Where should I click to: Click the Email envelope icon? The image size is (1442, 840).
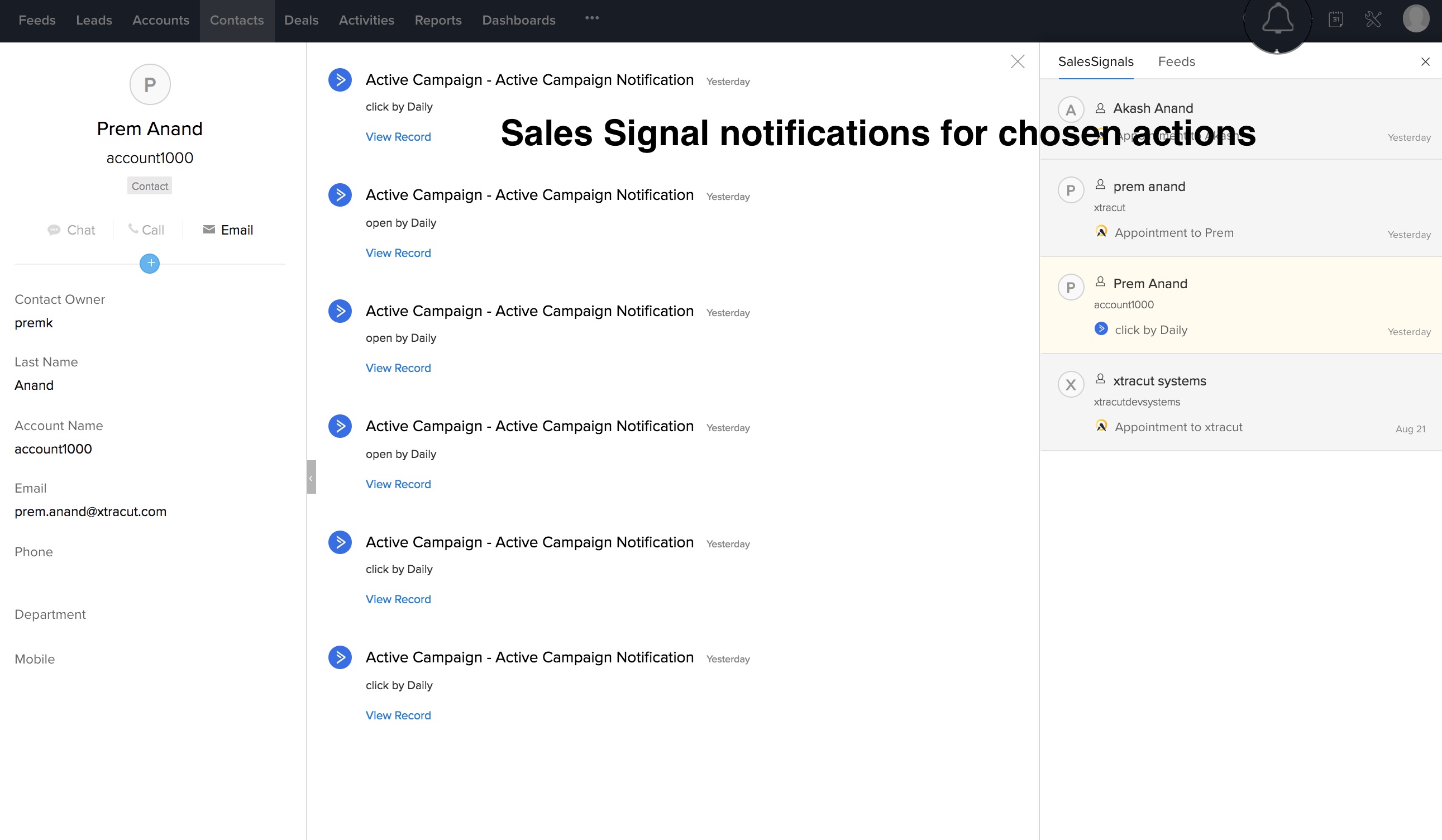209,230
